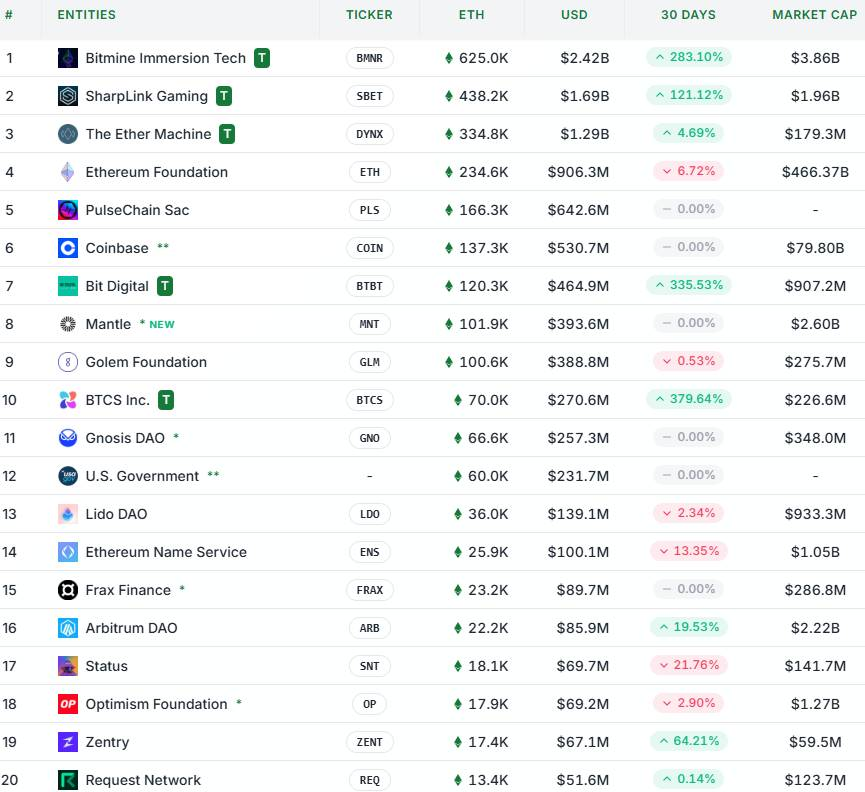The width and height of the screenshot is (865, 792).
Task: Click the 283.10% change badge
Action: pos(688,57)
